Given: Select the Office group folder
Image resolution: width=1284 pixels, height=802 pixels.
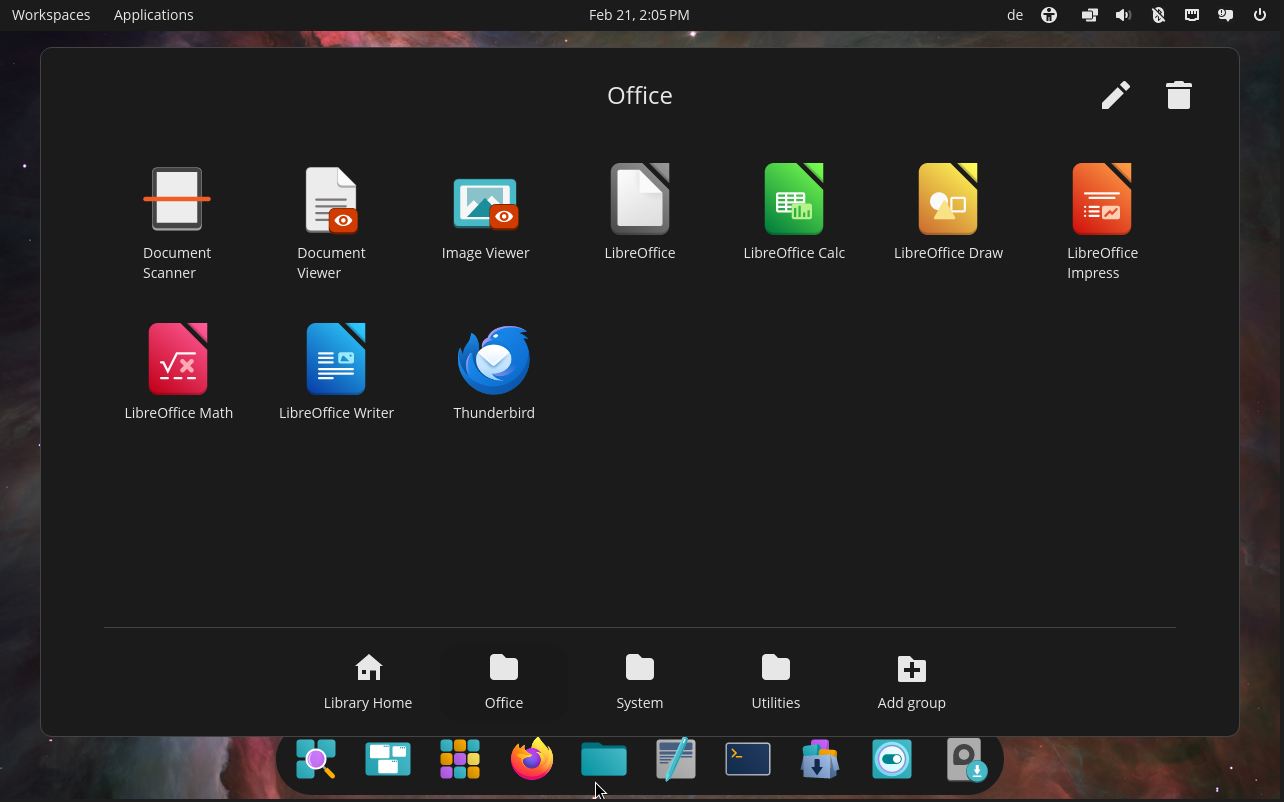Looking at the screenshot, I should click(504, 682).
